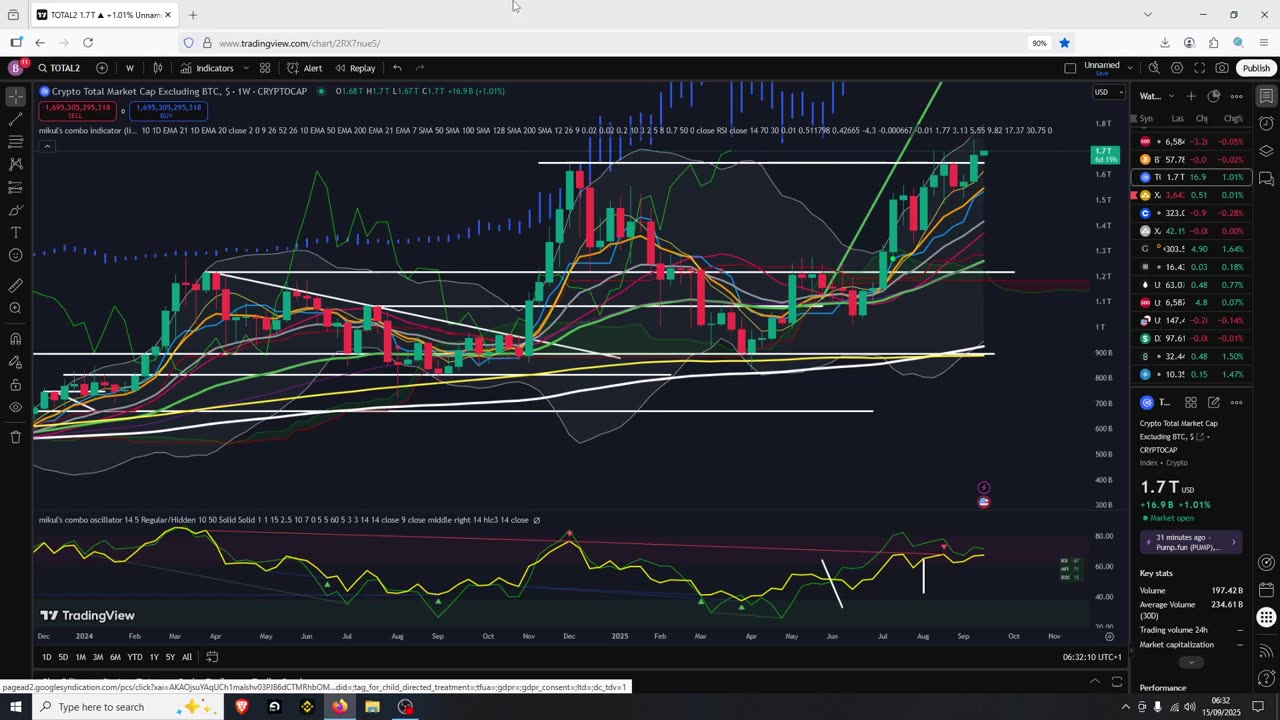The image size is (1280, 720).
Task: Select the trend line drawing tool
Action: (x=15, y=120)
